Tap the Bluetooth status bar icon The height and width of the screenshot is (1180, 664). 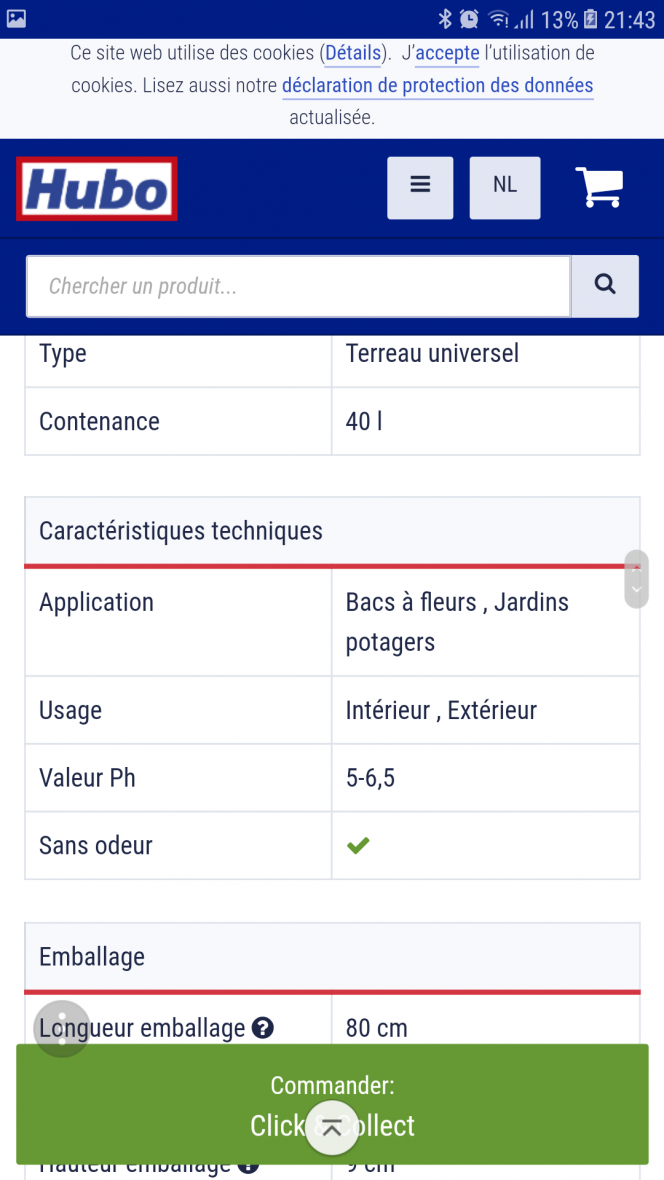point(445,19)
